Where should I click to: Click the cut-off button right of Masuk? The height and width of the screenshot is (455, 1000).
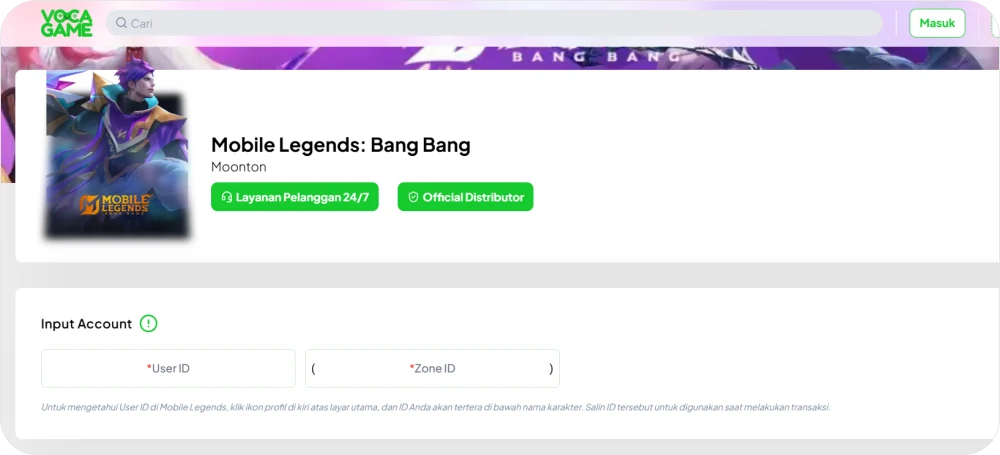995,23
